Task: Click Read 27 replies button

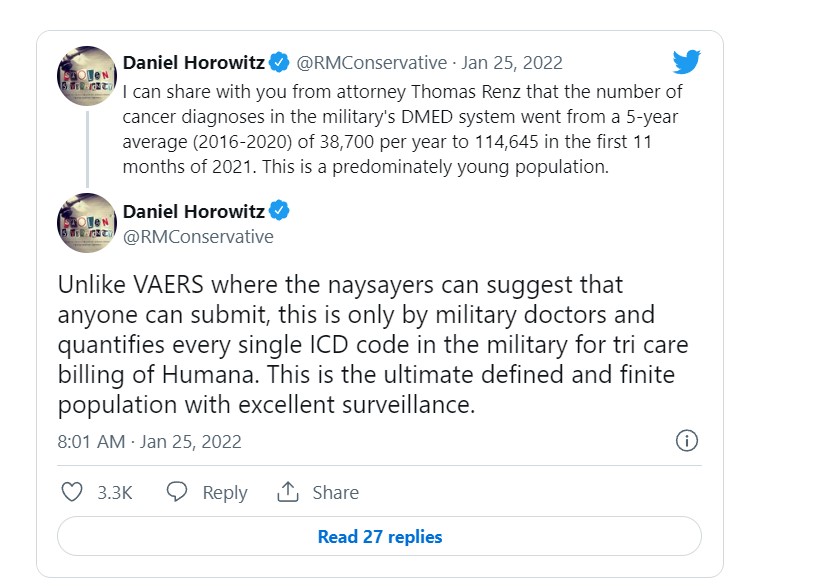Action: click(379, 536)
